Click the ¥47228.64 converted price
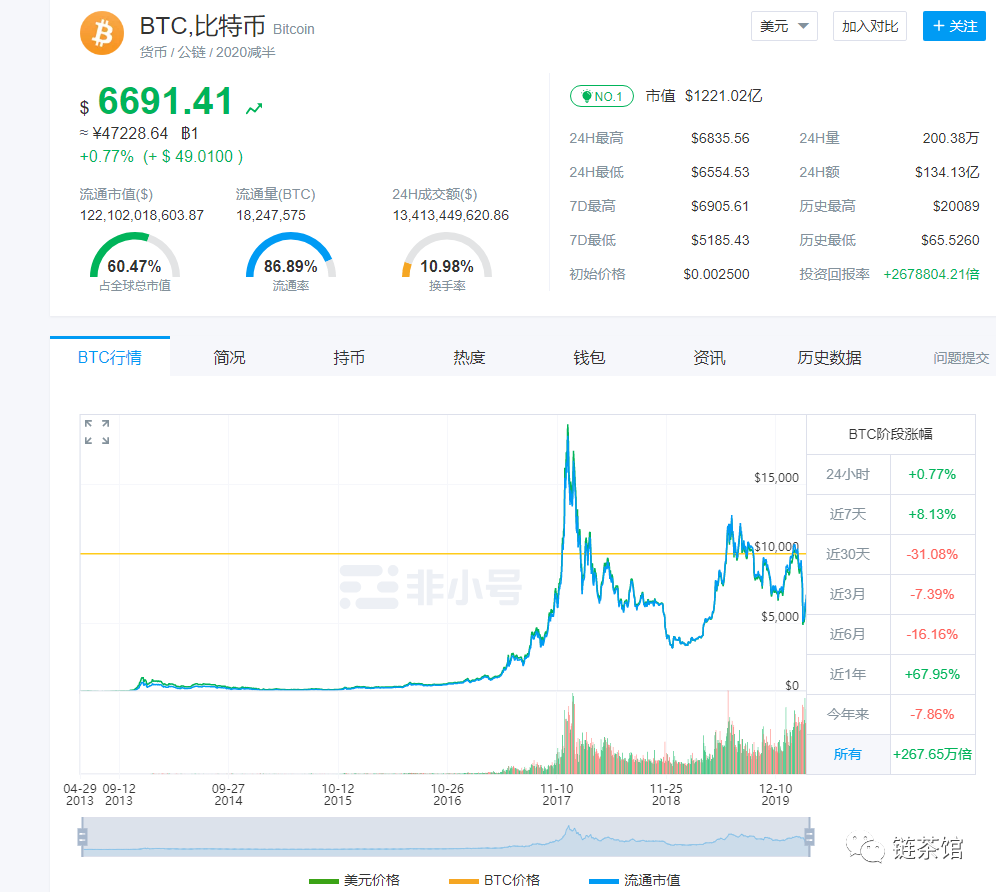 (x=130, y=133)
